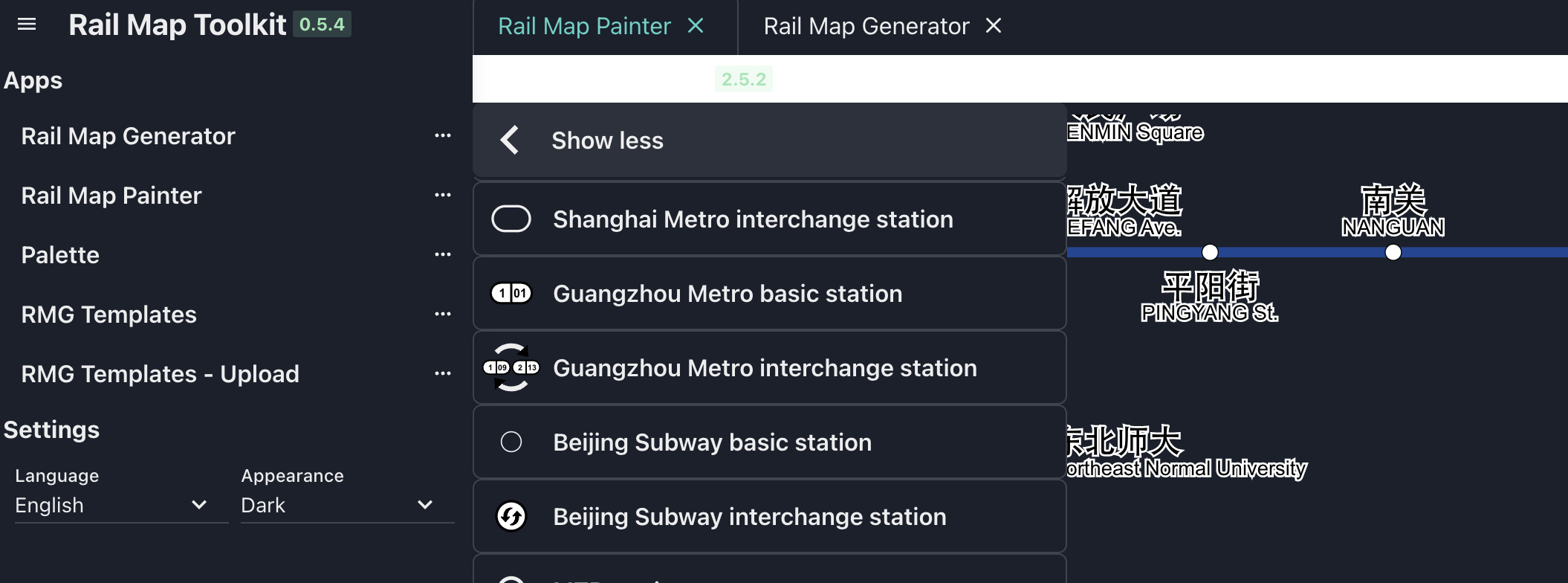Select the Beijing Subway basic station icon
Screen dimensions: 1568x583
[x=511, y=442]
